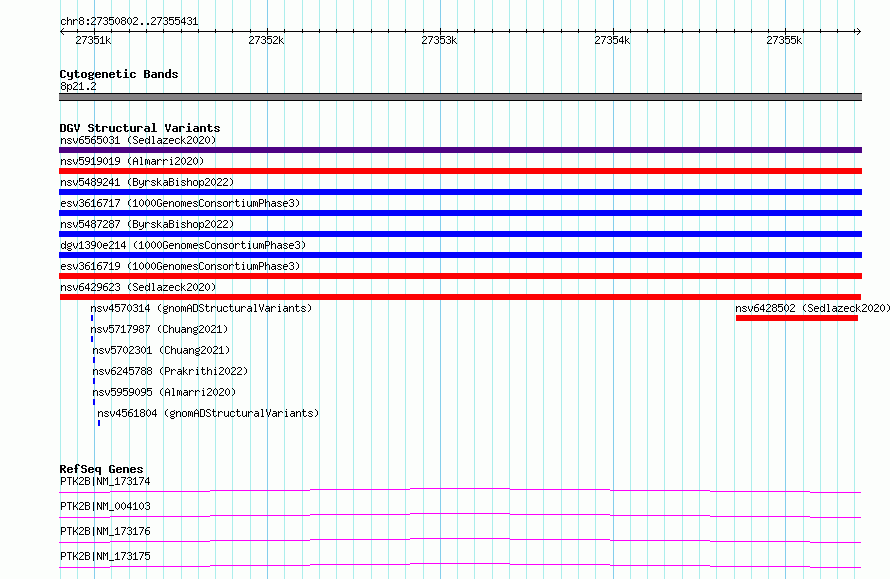Click the 27353k ruler position
890x579 pixels.
click(x=439, y=40)
